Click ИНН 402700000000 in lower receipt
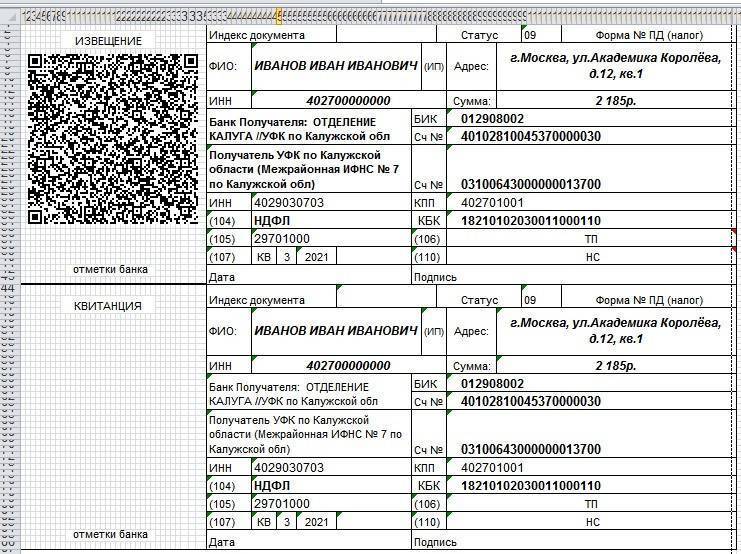741x554 pixels. coord(348,366)
